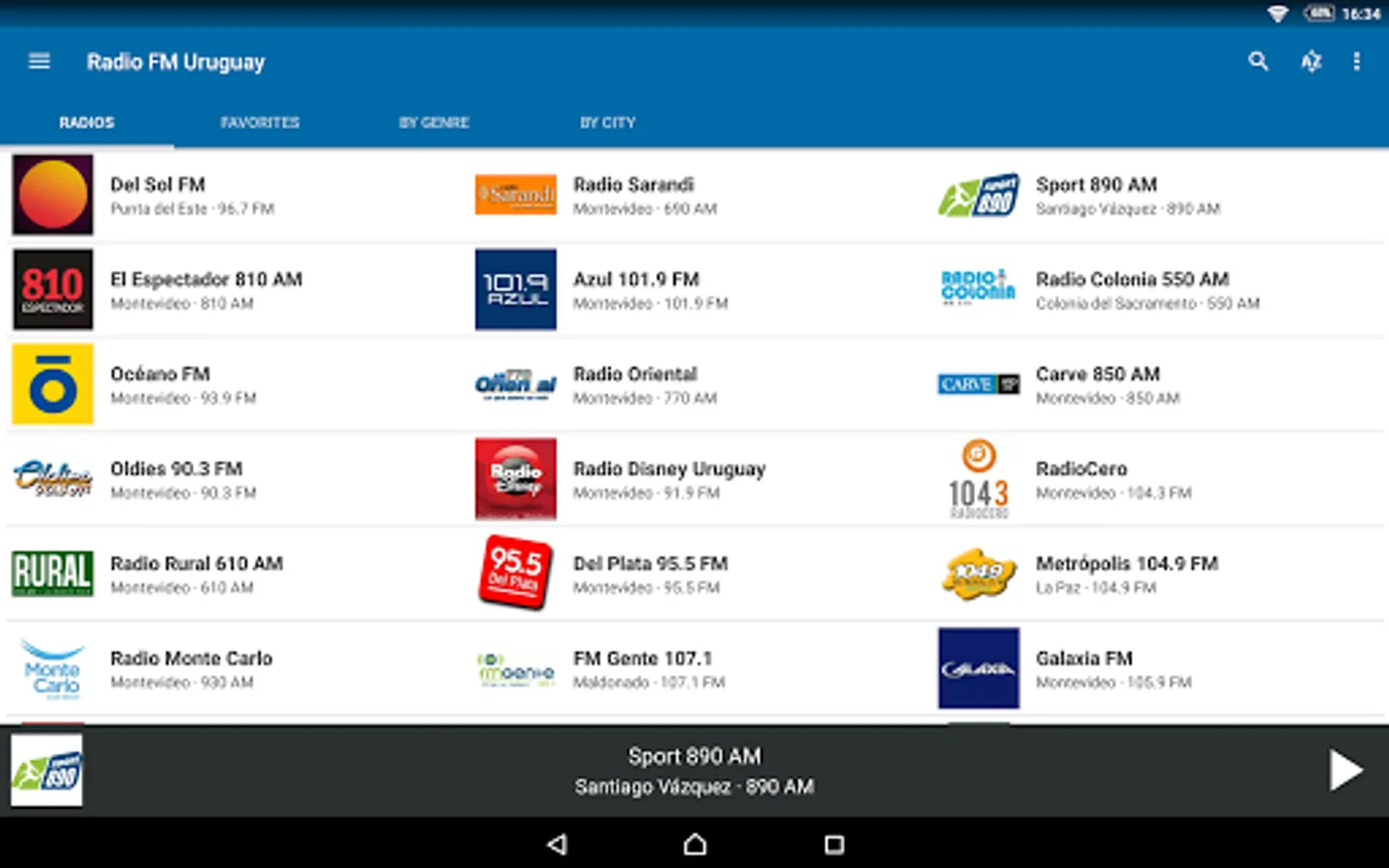The width and height of the screenshot is (1389, 868).
Task: Tap the battery status indicator
Action: point(1319,14)
